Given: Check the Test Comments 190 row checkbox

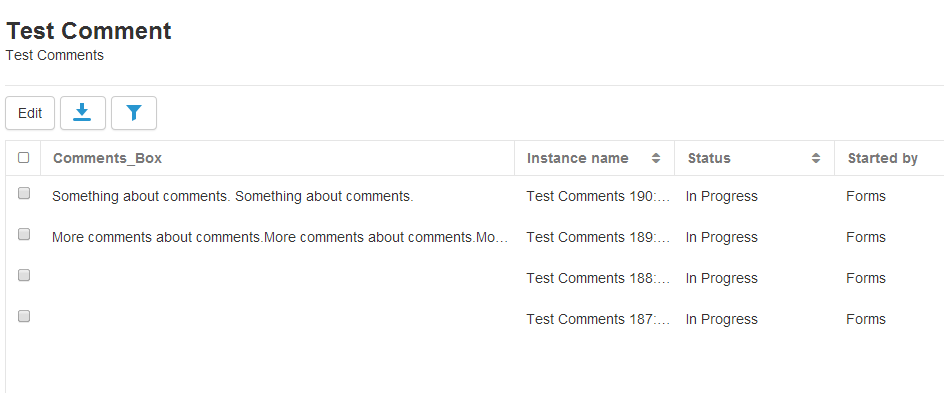Looking at the screenshot, I should (x=23, y=193).
